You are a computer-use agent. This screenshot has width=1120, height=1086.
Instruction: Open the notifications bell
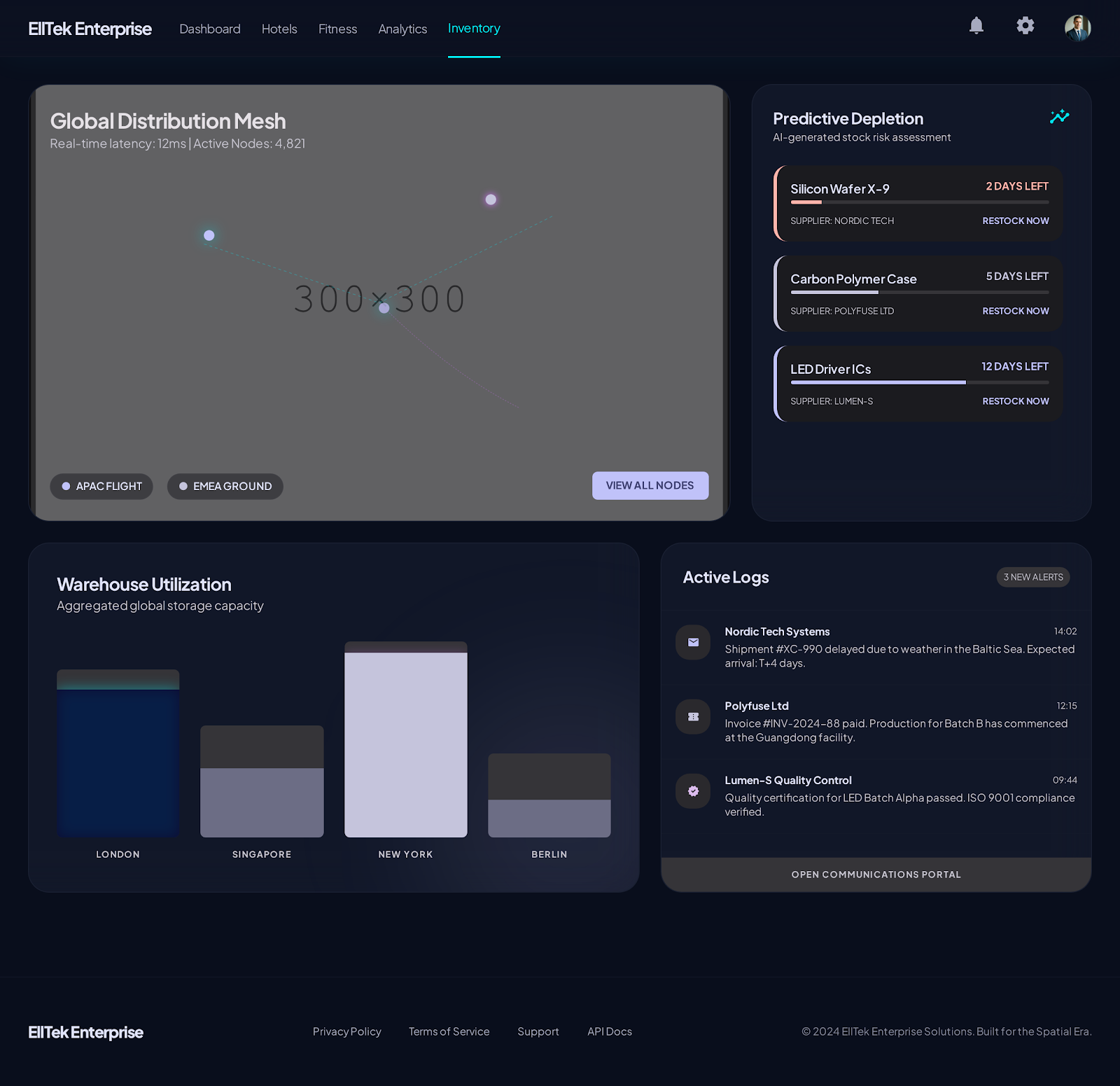[976, 26]
